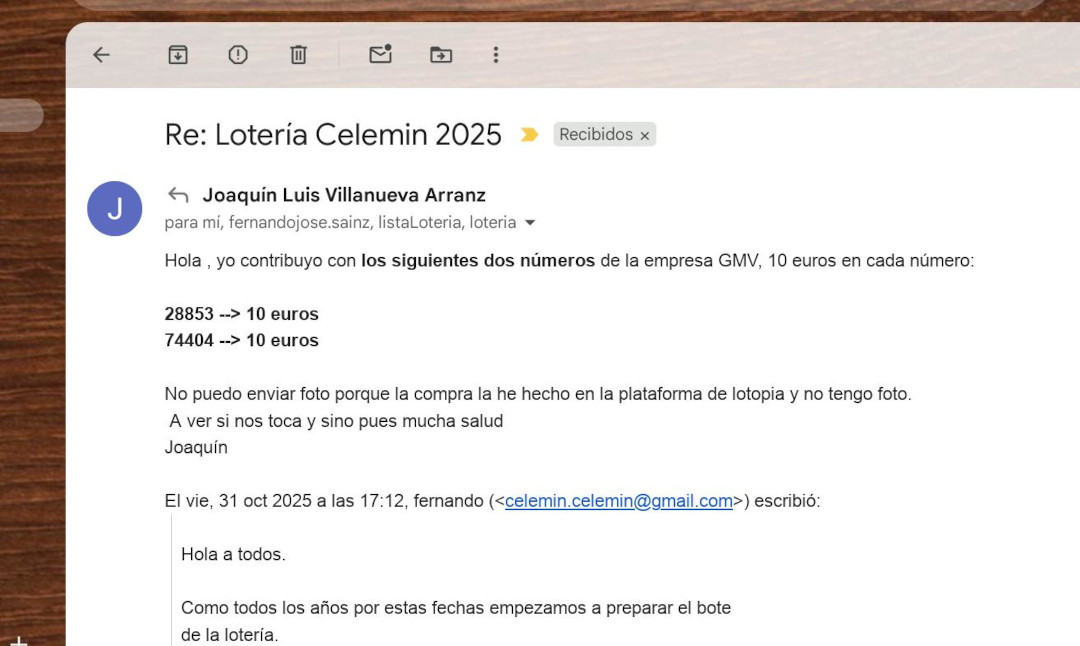This screenshot has width=1080, height=646.
Task: Report this message as spam
Action: tap(238, 55)
